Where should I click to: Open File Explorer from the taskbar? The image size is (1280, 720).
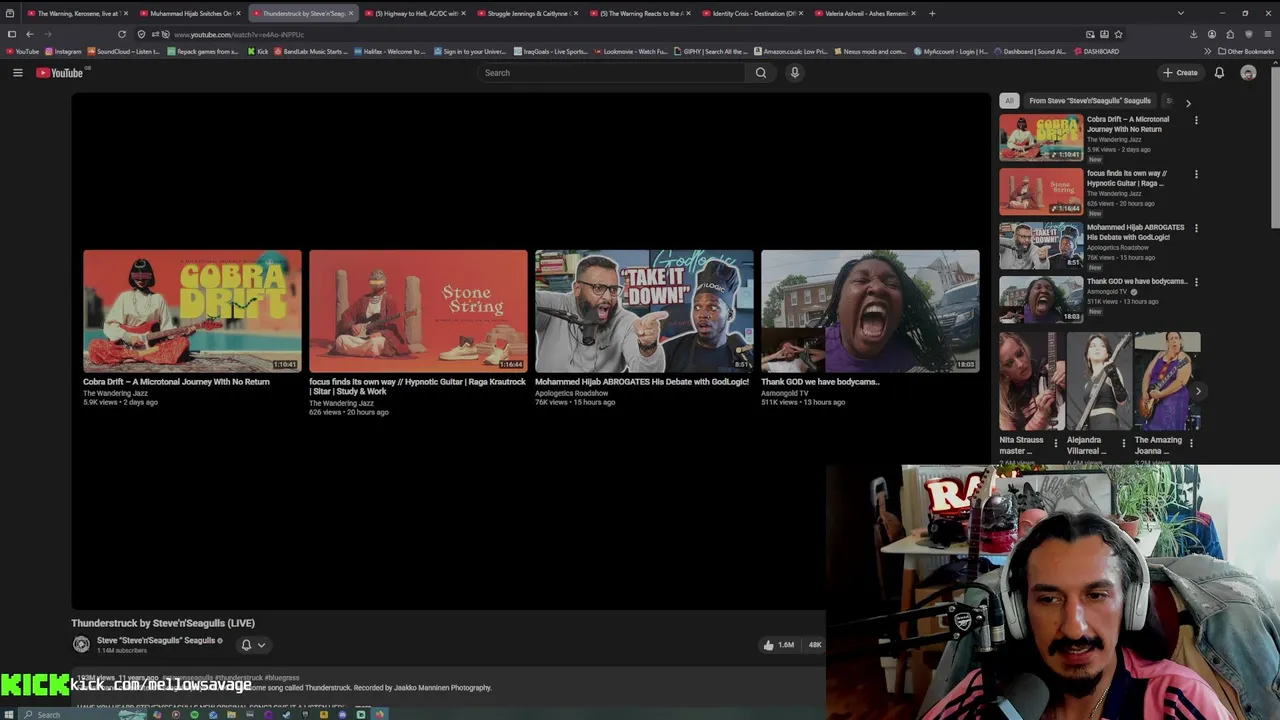pyautogui.click(x=231, y=714)
